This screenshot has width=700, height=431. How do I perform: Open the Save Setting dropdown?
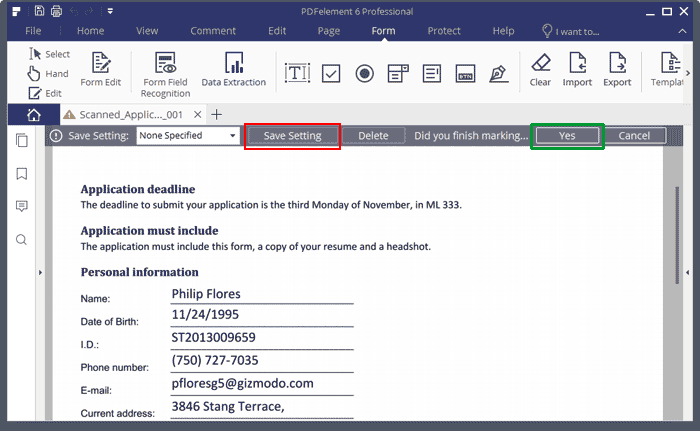coord(188,135)
